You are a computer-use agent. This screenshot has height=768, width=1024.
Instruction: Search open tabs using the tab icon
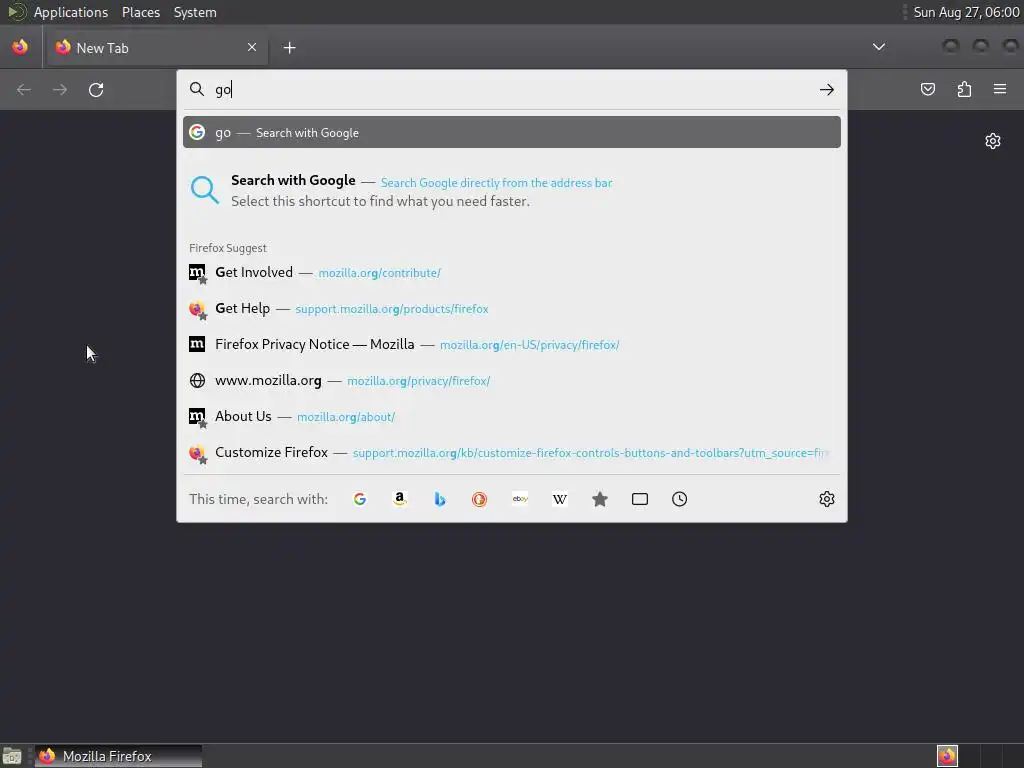640,499
